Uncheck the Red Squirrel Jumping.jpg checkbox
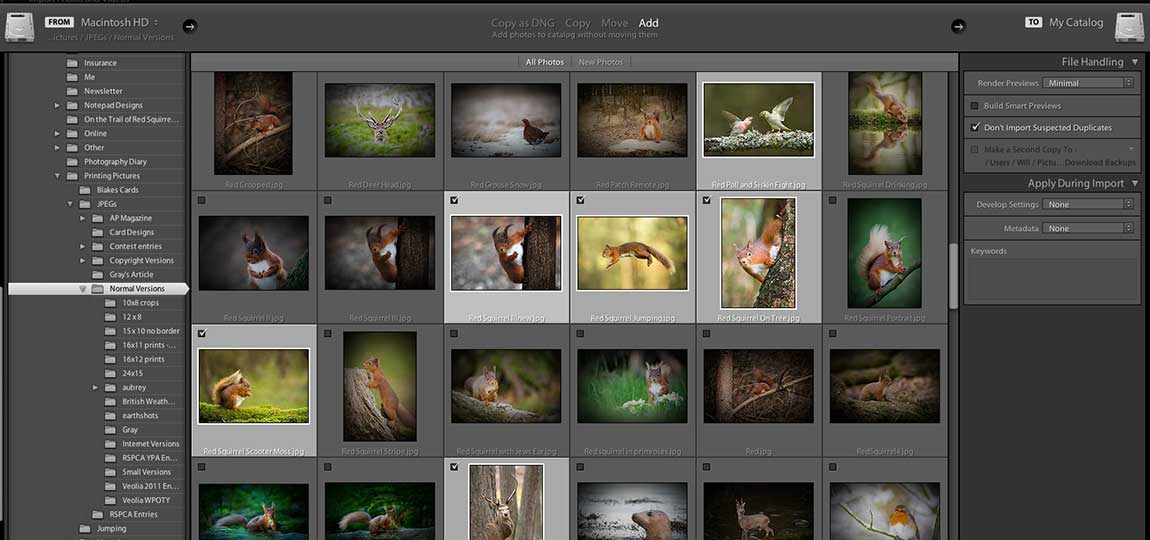The height and width of the screenshot is (540, 1150). click(x=580, y=200)
